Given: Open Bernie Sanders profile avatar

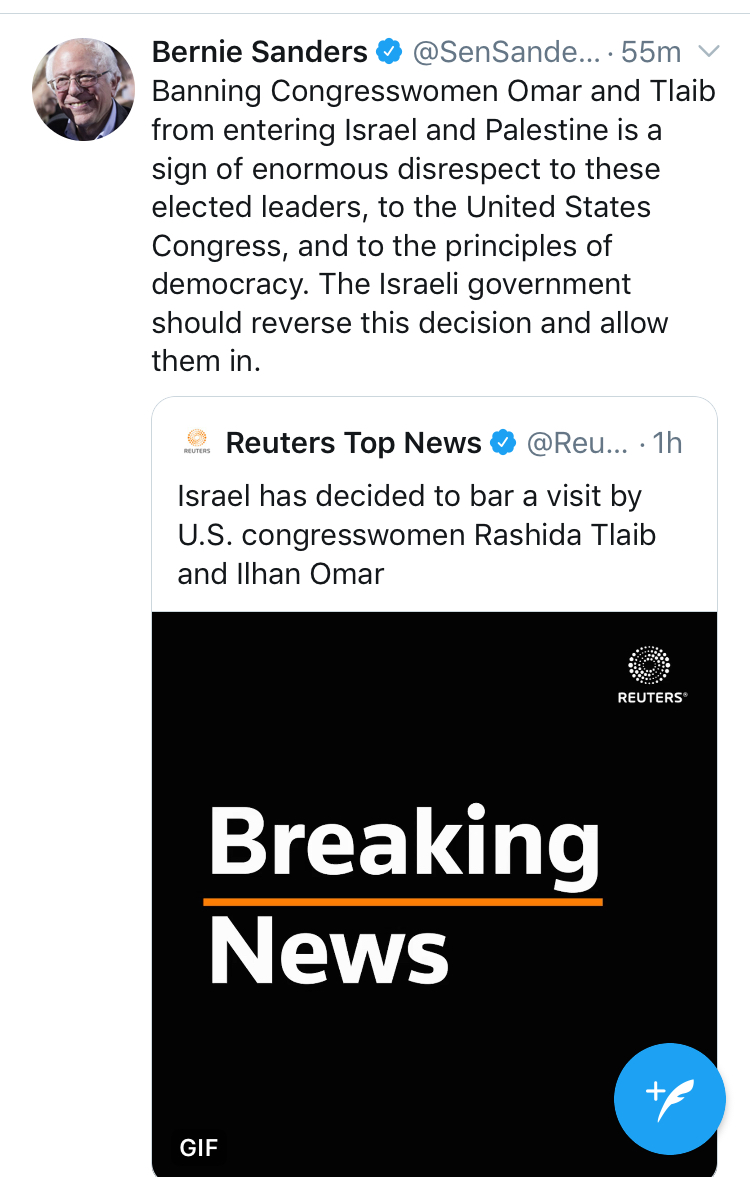Looking at the screenshot, I should tap(83, 89).
